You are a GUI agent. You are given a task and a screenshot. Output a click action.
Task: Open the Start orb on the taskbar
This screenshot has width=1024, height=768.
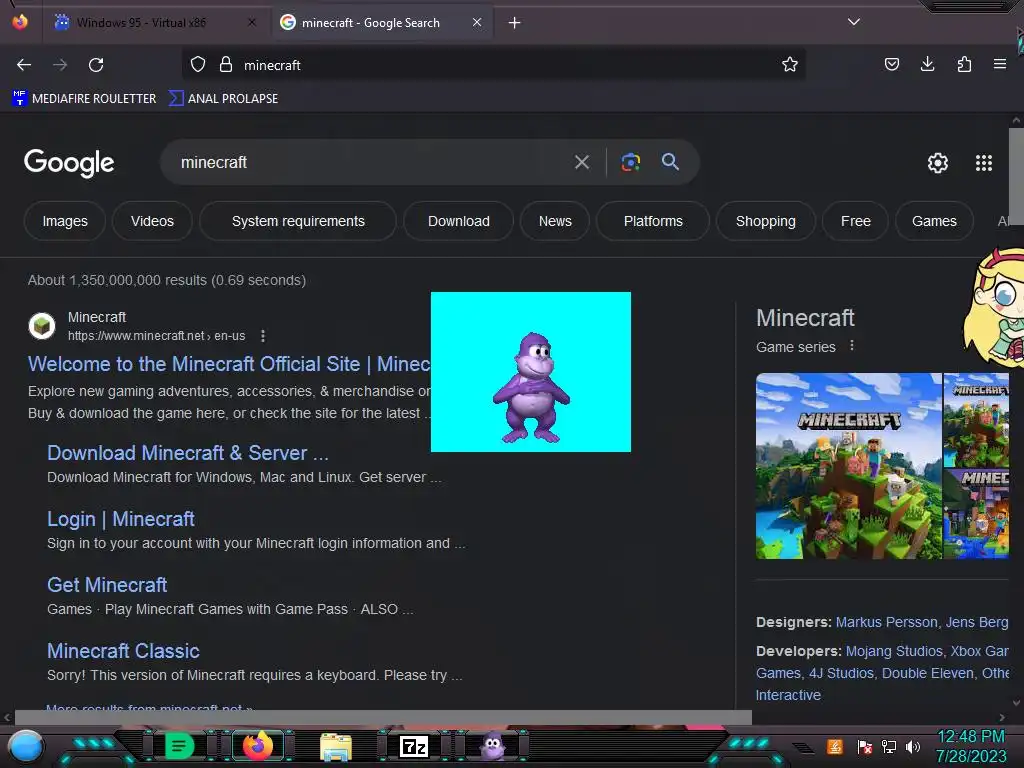coord(26,746)
